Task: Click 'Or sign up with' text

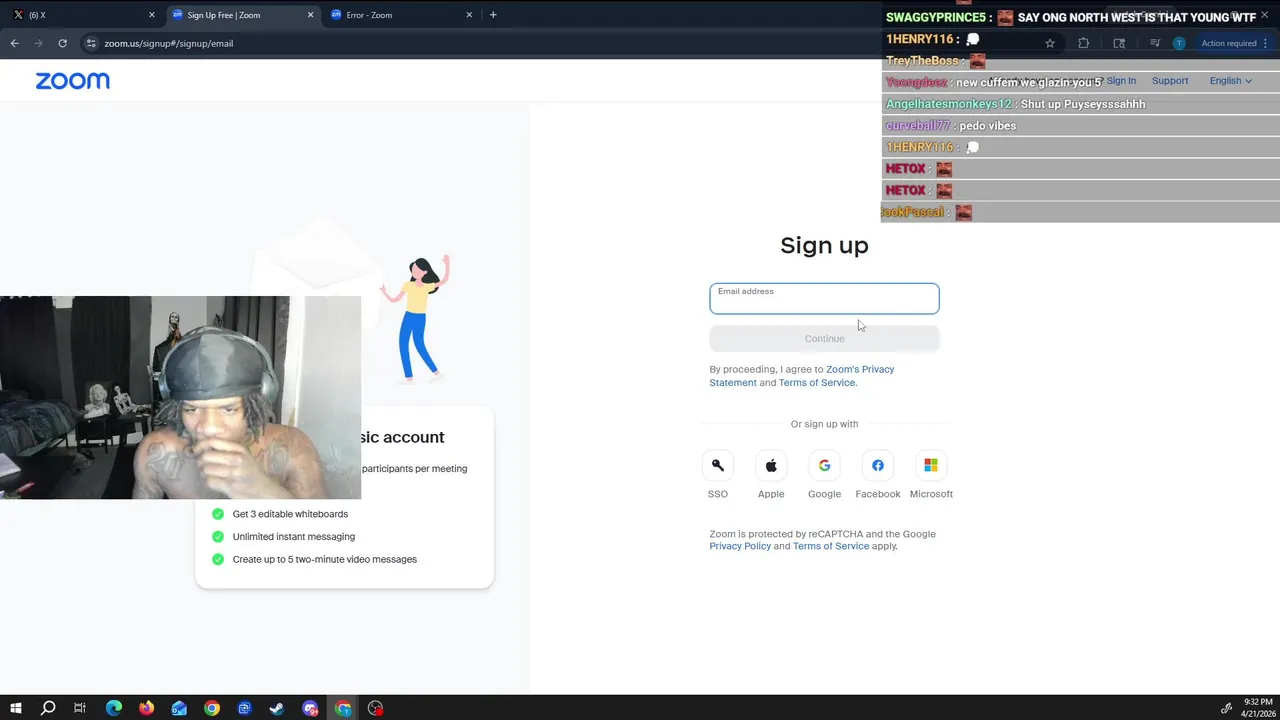Action: [x=824, y=424]
